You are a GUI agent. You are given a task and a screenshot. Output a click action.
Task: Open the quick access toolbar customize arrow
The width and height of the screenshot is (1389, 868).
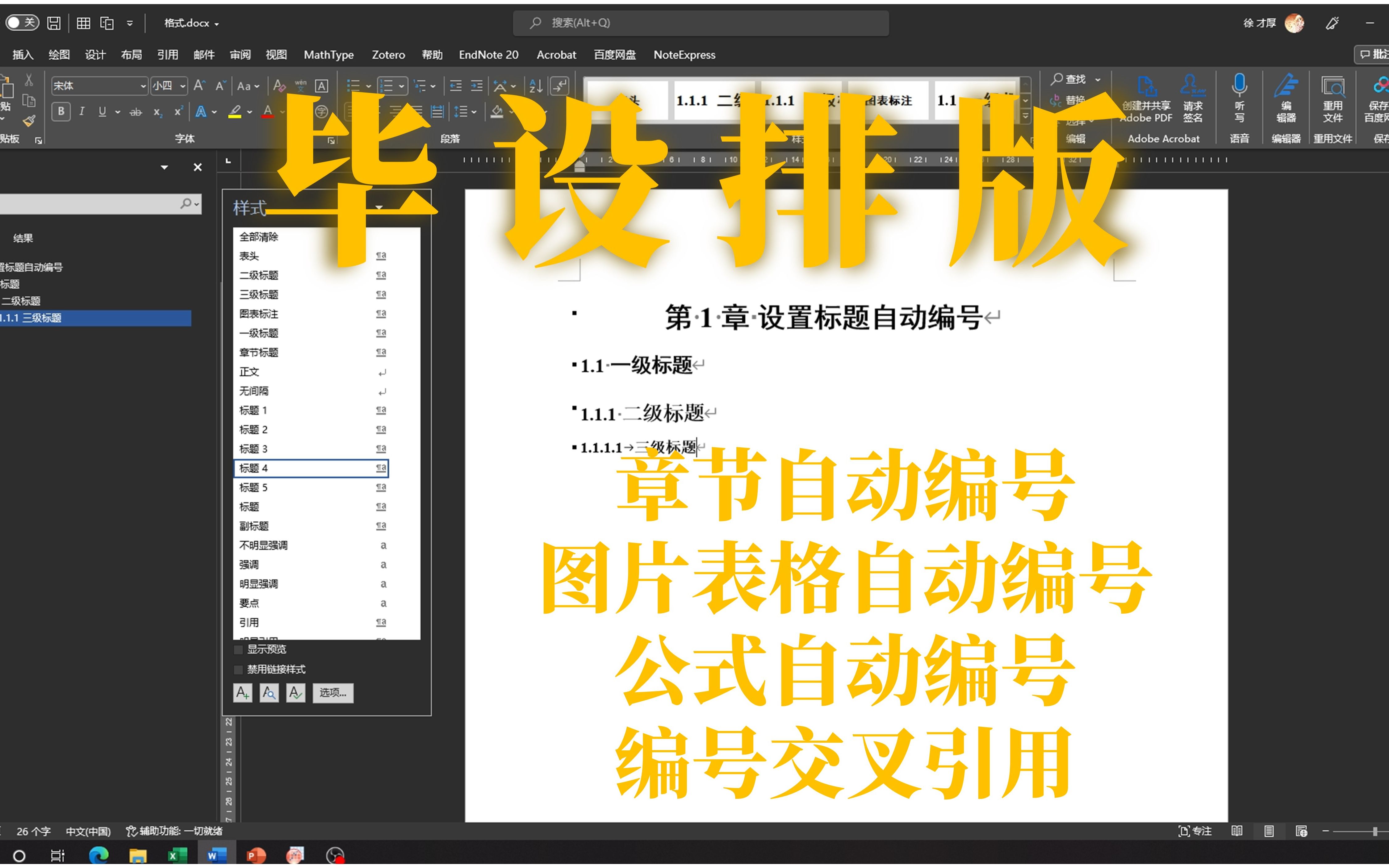[x=130, y=23]
